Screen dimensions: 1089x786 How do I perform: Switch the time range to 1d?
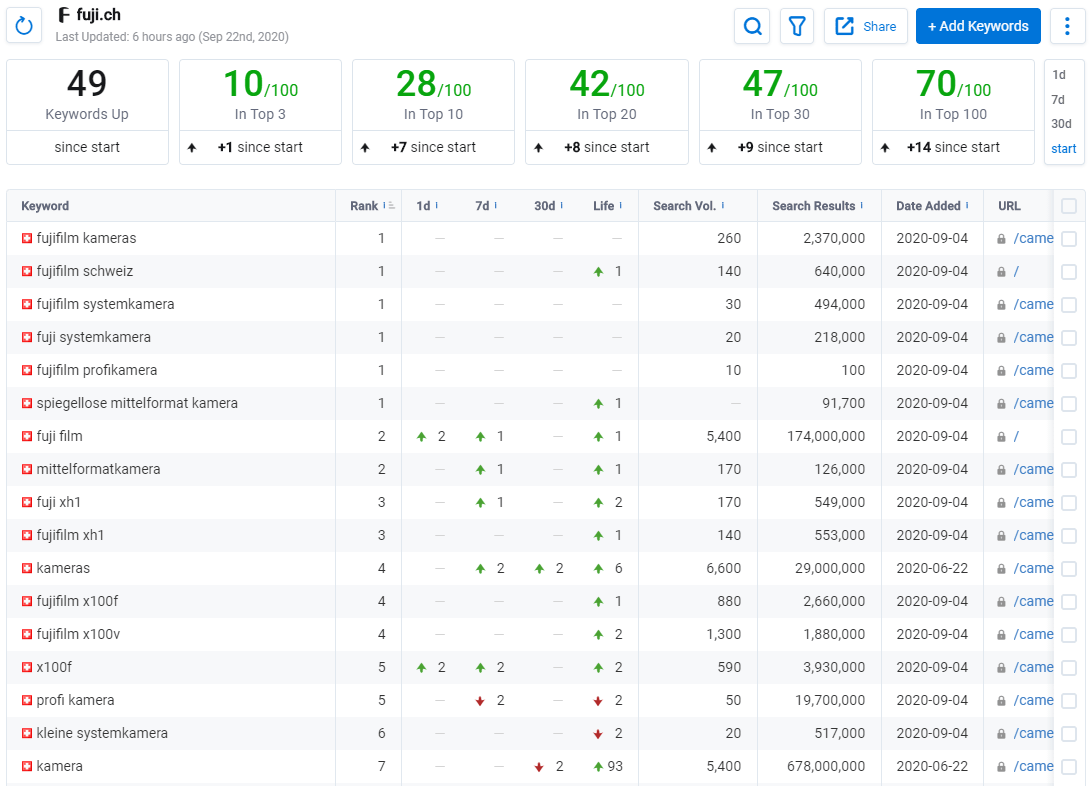[x=1058, y=75]
